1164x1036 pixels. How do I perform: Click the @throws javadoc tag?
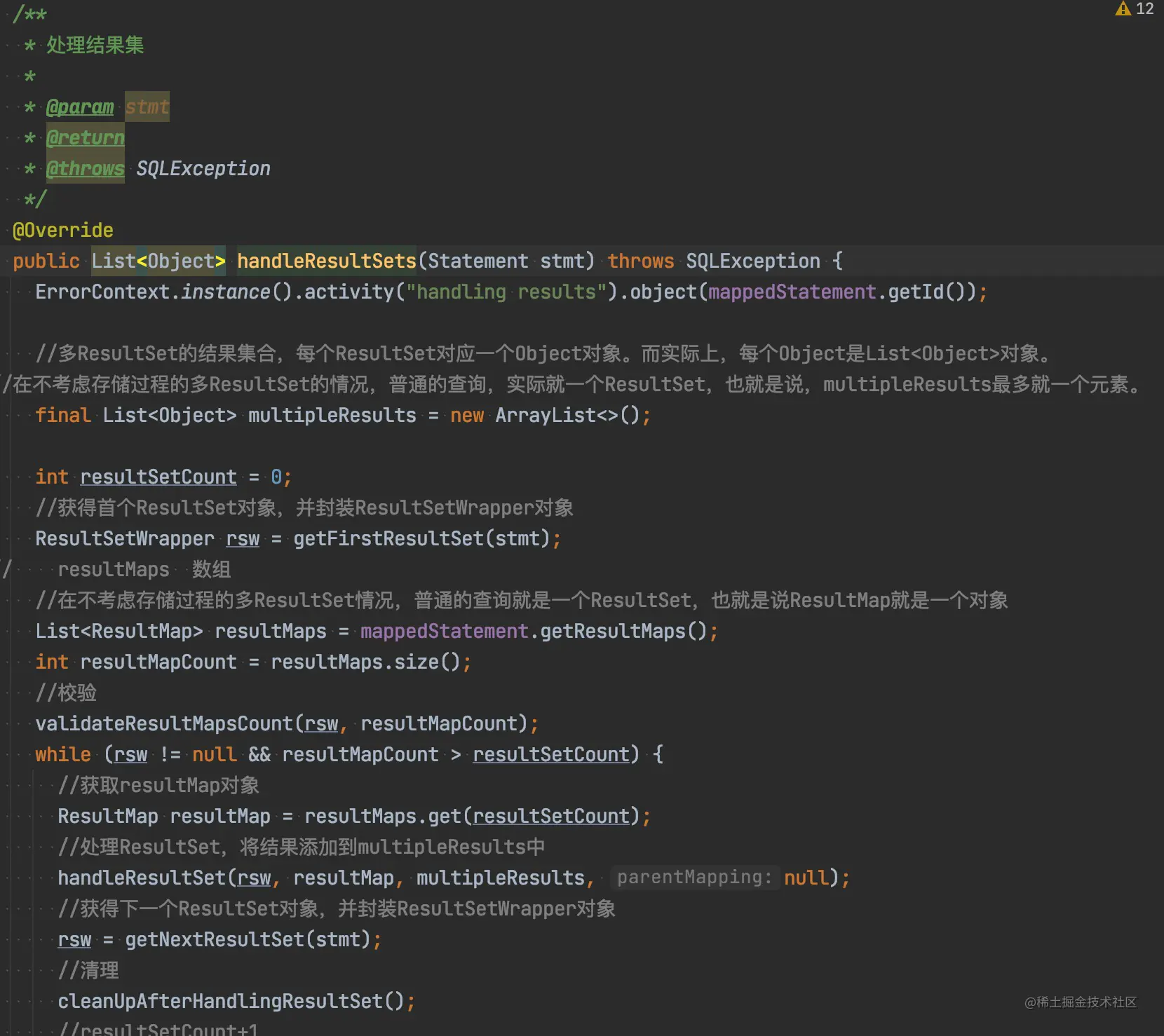click(x=86, y=168)
